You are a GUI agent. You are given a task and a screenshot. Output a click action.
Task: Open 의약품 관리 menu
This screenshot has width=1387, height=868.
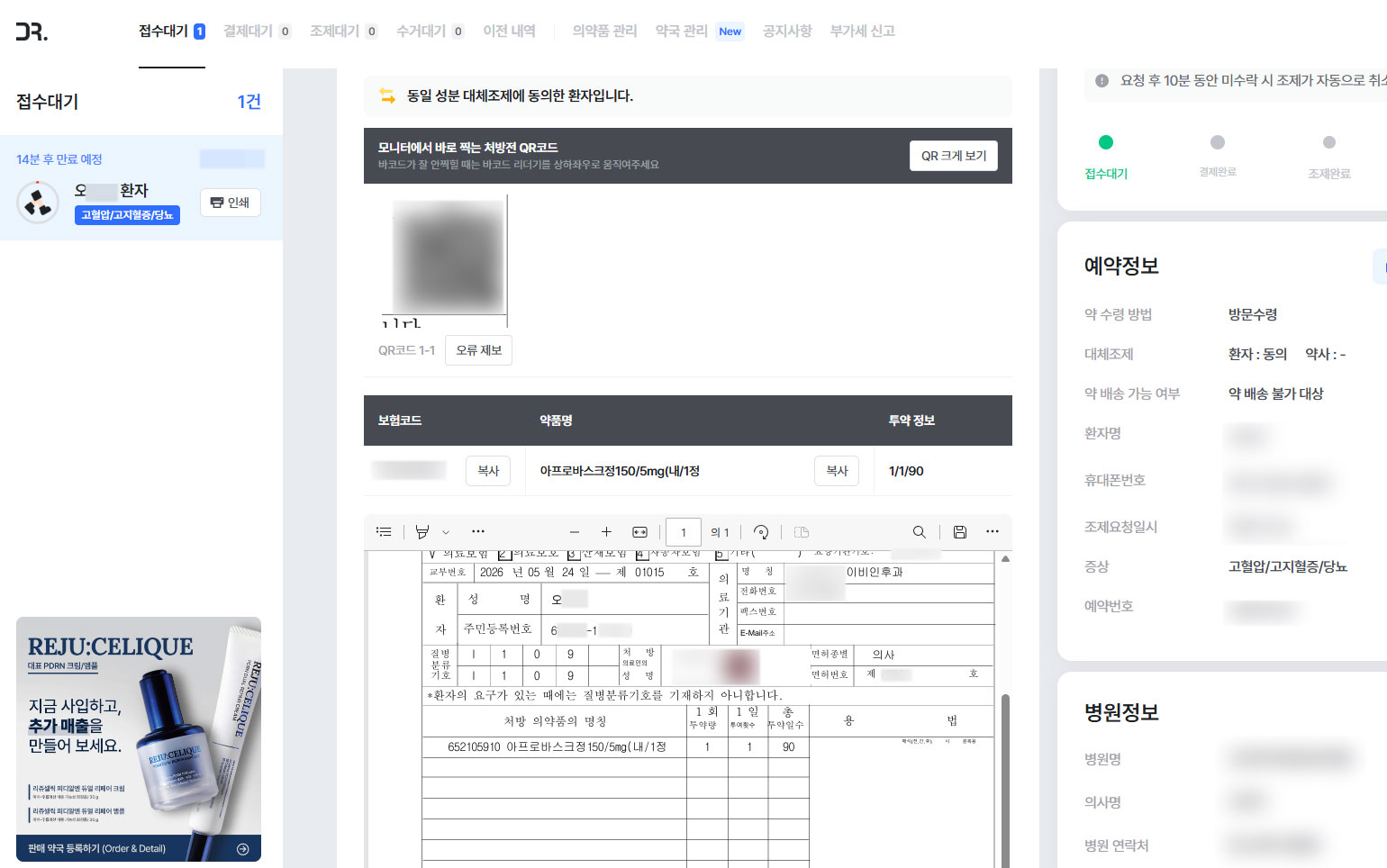coord(604,32)
